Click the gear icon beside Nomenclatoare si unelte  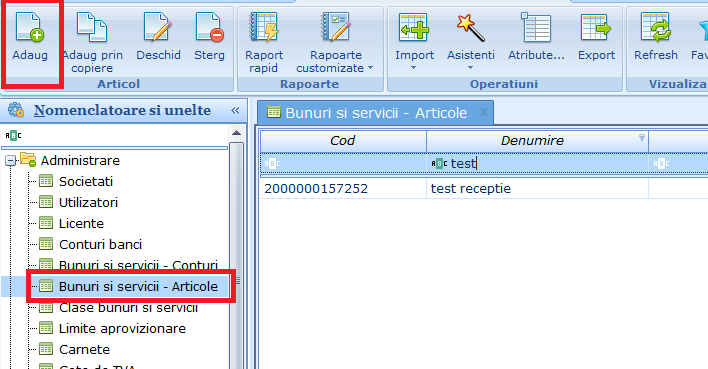[16, 110]
